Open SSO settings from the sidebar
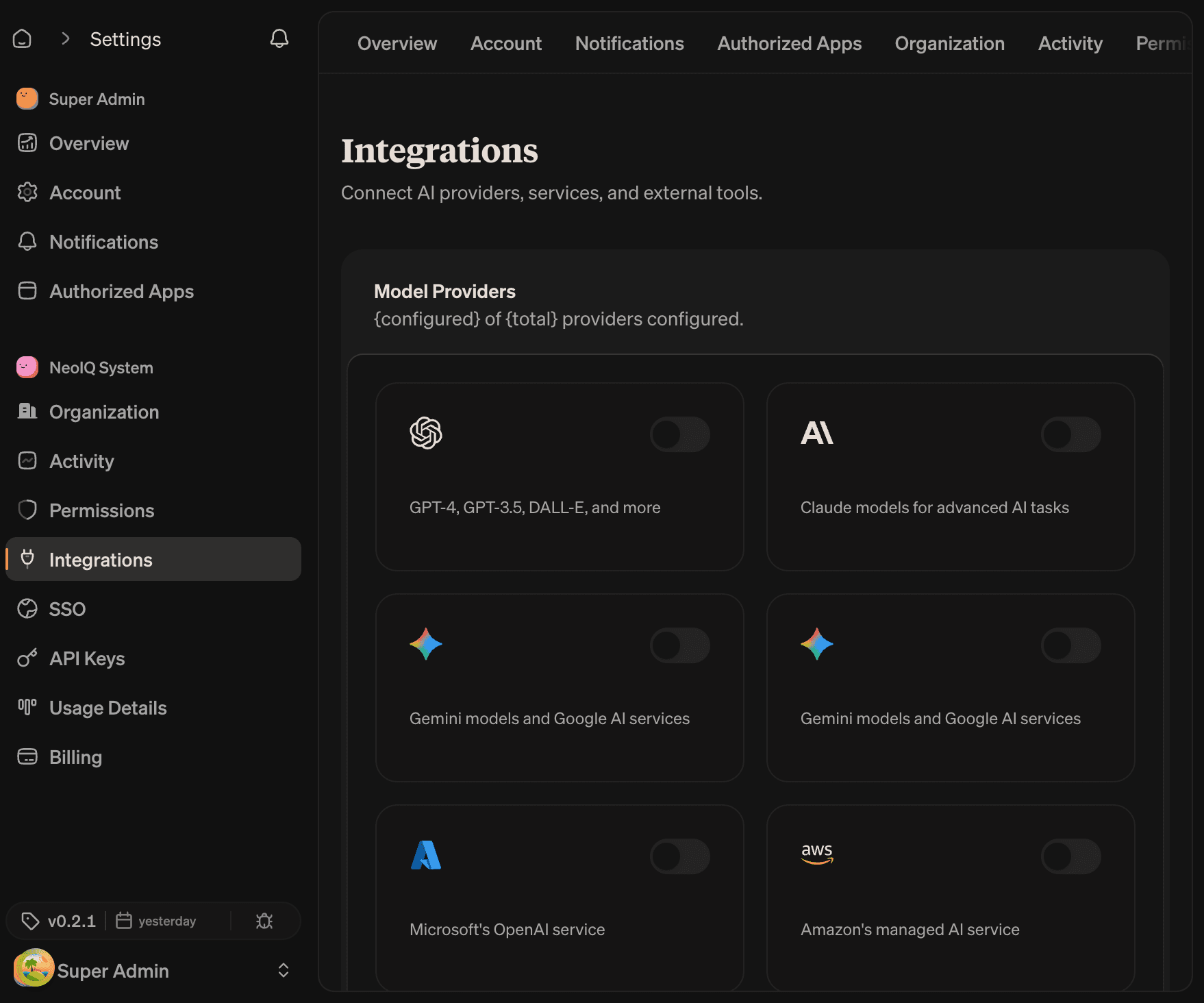 [x=153, y=609]
